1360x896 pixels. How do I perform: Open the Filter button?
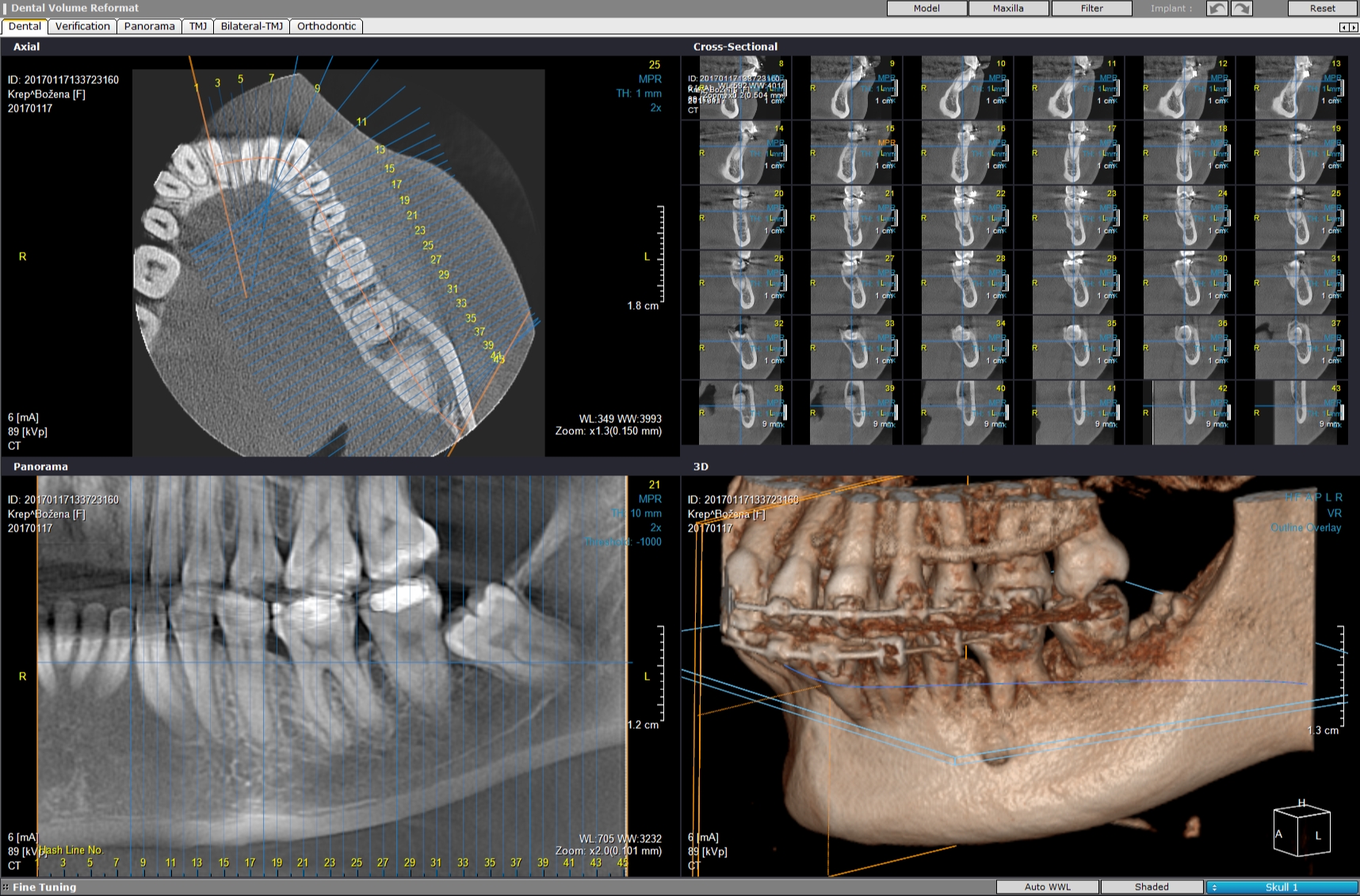[1091, 9]
